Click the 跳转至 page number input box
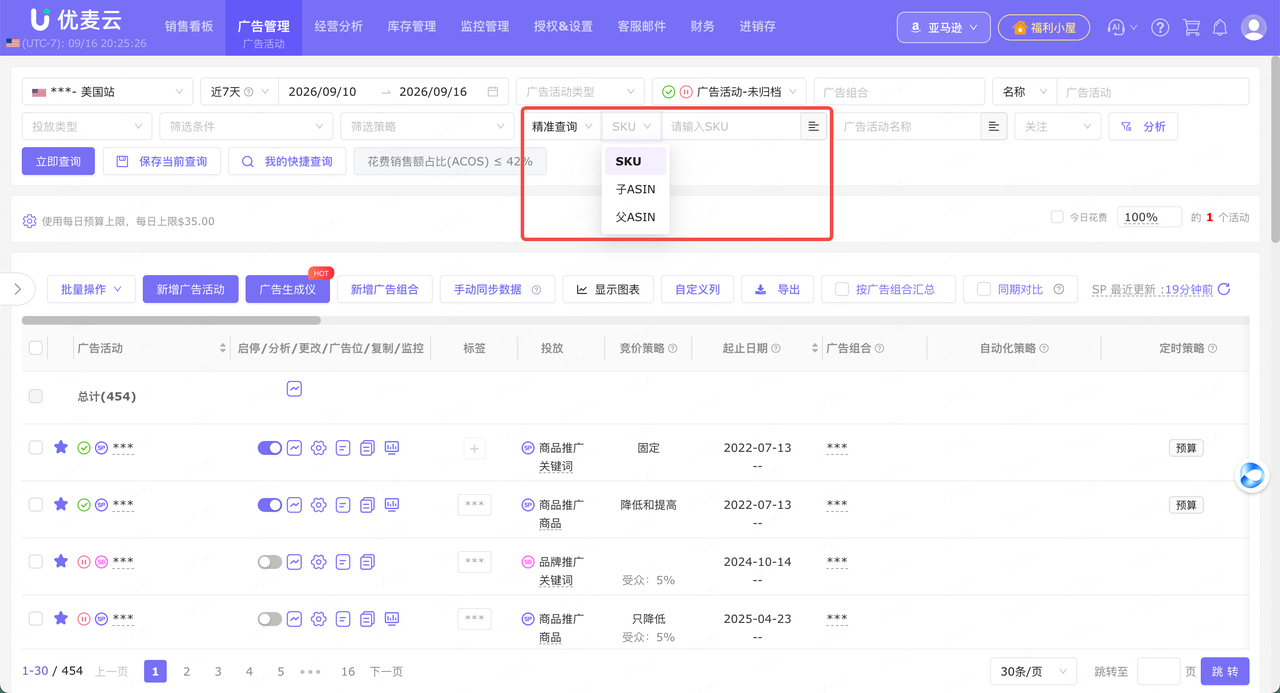The height and width of the screenshot is (693, 1280). click(x=1159, y=671)
